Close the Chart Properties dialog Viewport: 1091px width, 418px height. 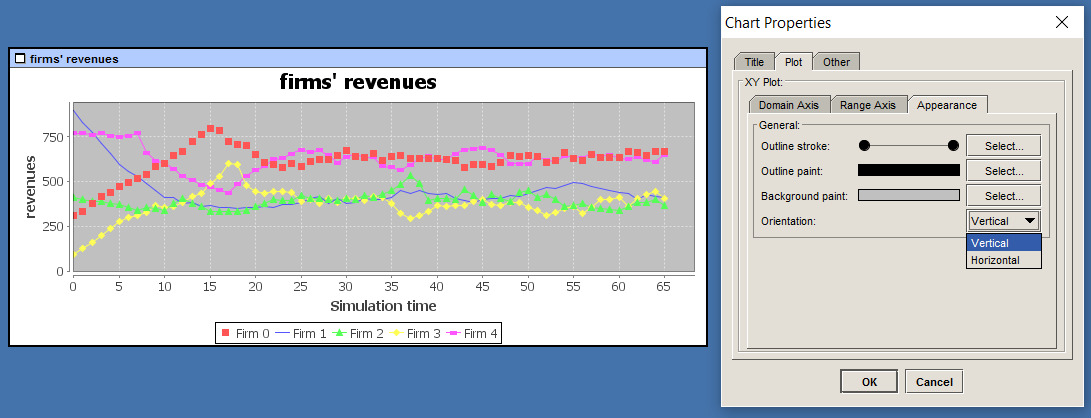pyautogui.click(x=1061, y=22)
